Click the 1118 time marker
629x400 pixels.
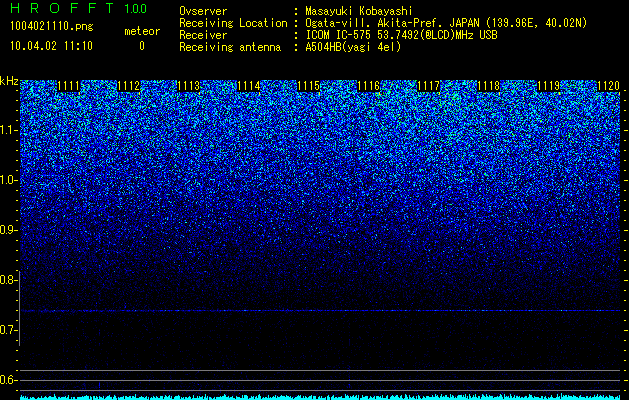489,86
